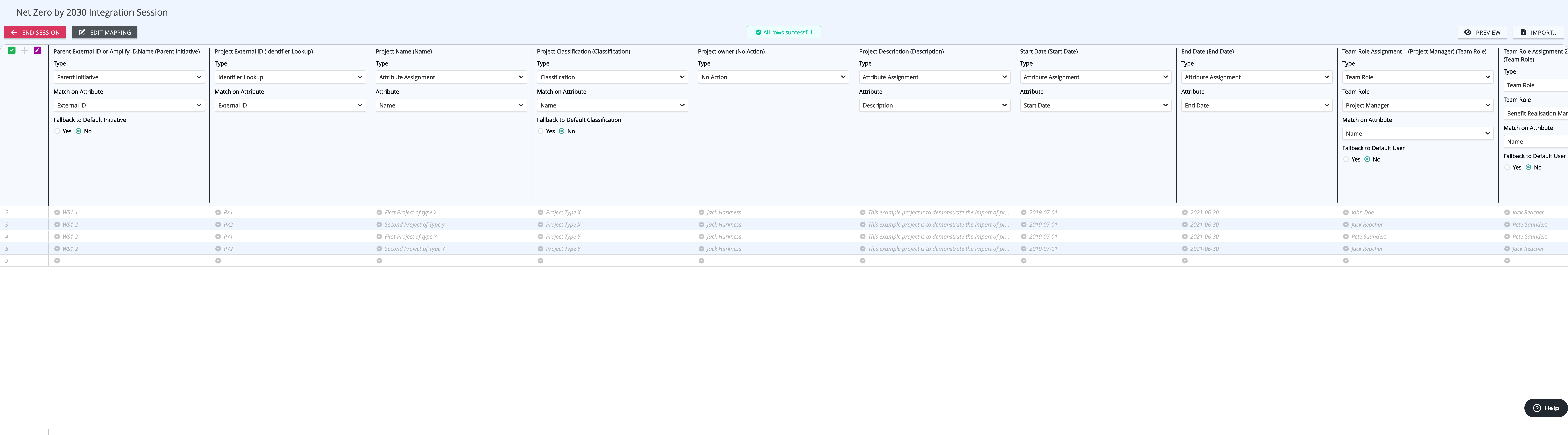Image resolution: width=1568 pixels, height=435 pixels.
Task: Open the Classification type dropdown
Action: 612,77
